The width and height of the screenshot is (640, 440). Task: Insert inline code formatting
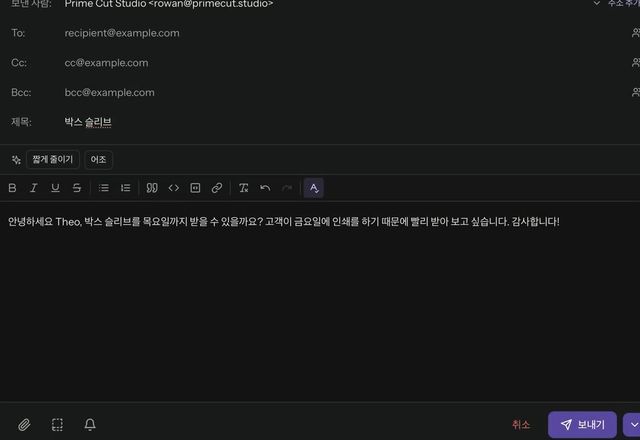click(173, 188)
